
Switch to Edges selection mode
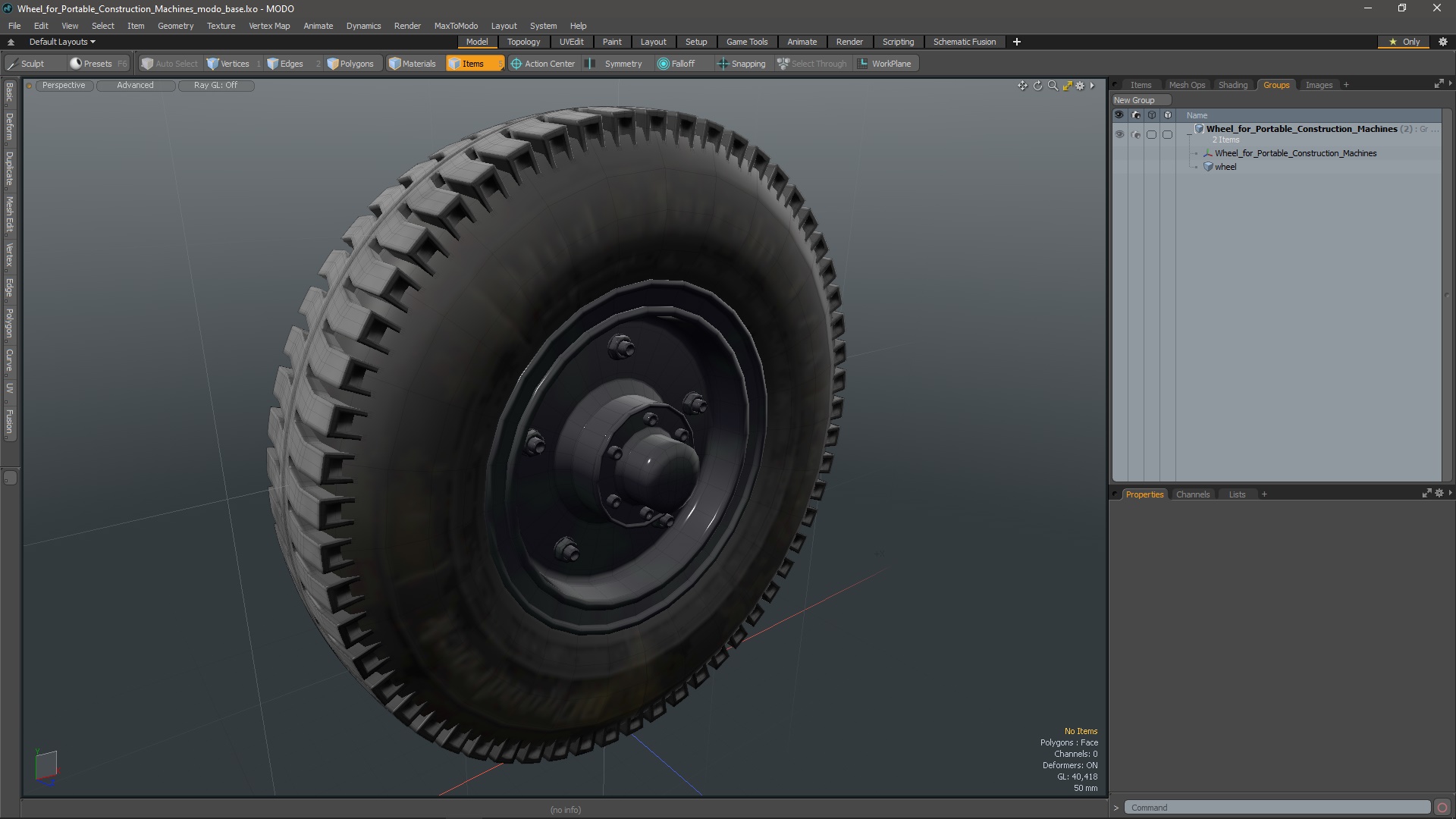click(292, 64)
